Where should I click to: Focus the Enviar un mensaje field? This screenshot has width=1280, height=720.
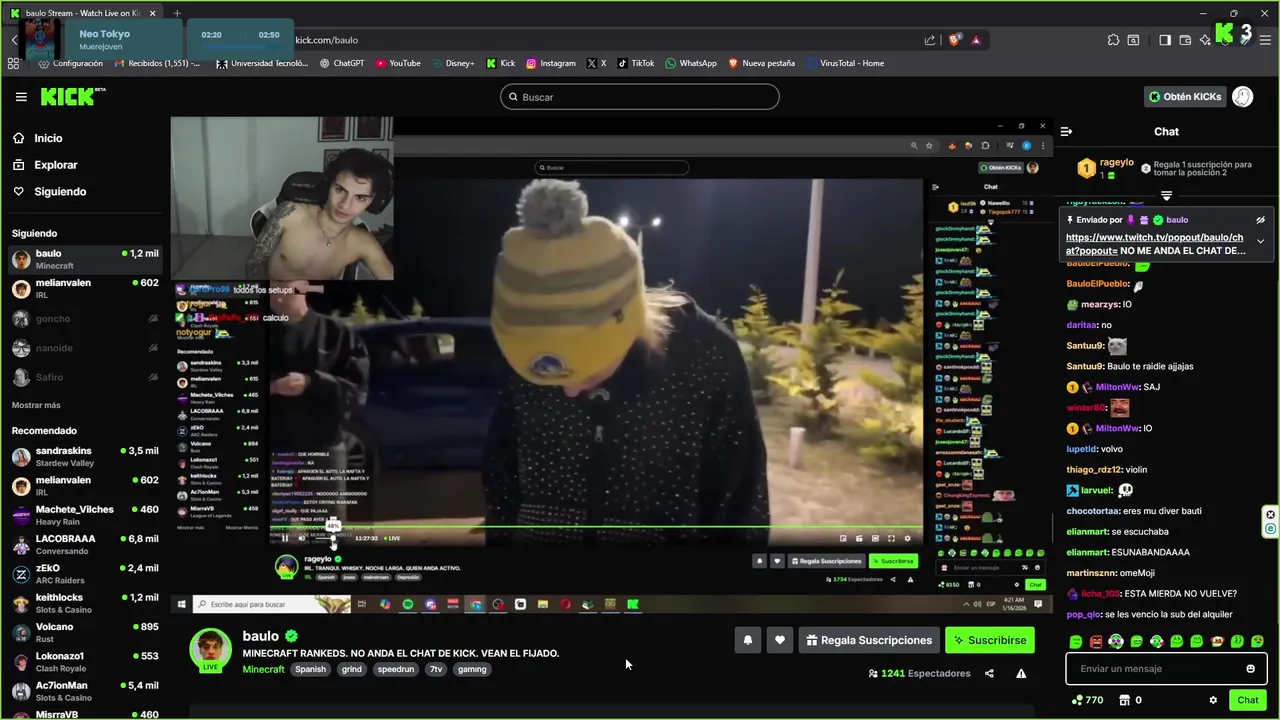[x=1155, y=668]
